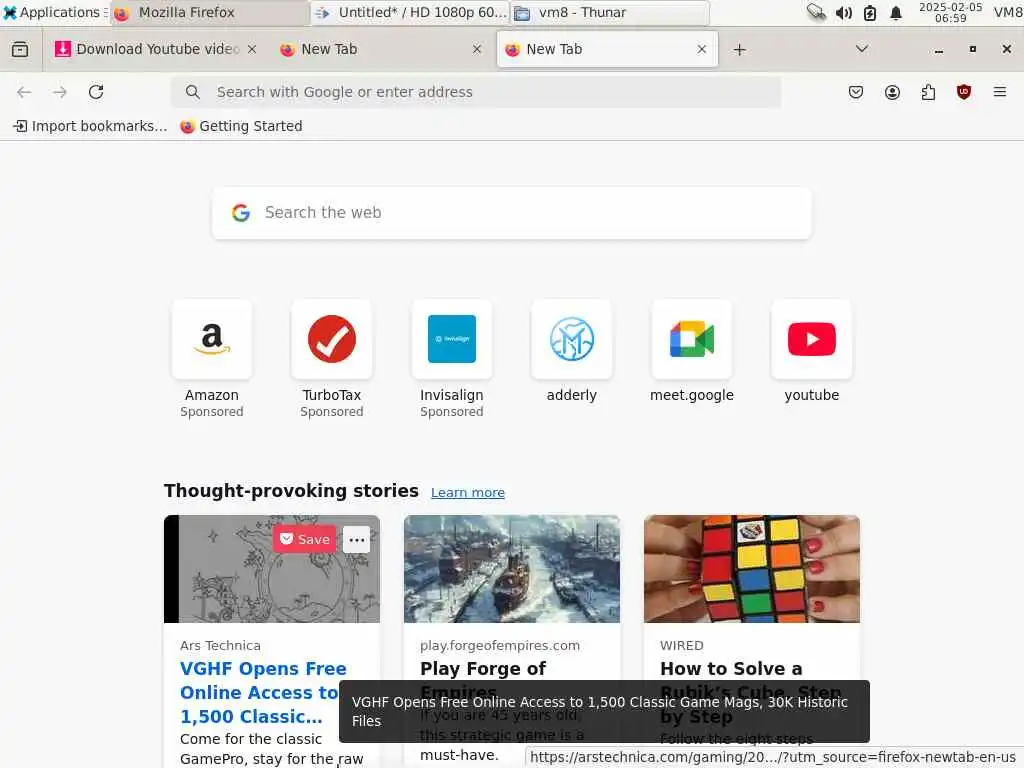
Task: Go forward one page
Action: click(60, 92)
